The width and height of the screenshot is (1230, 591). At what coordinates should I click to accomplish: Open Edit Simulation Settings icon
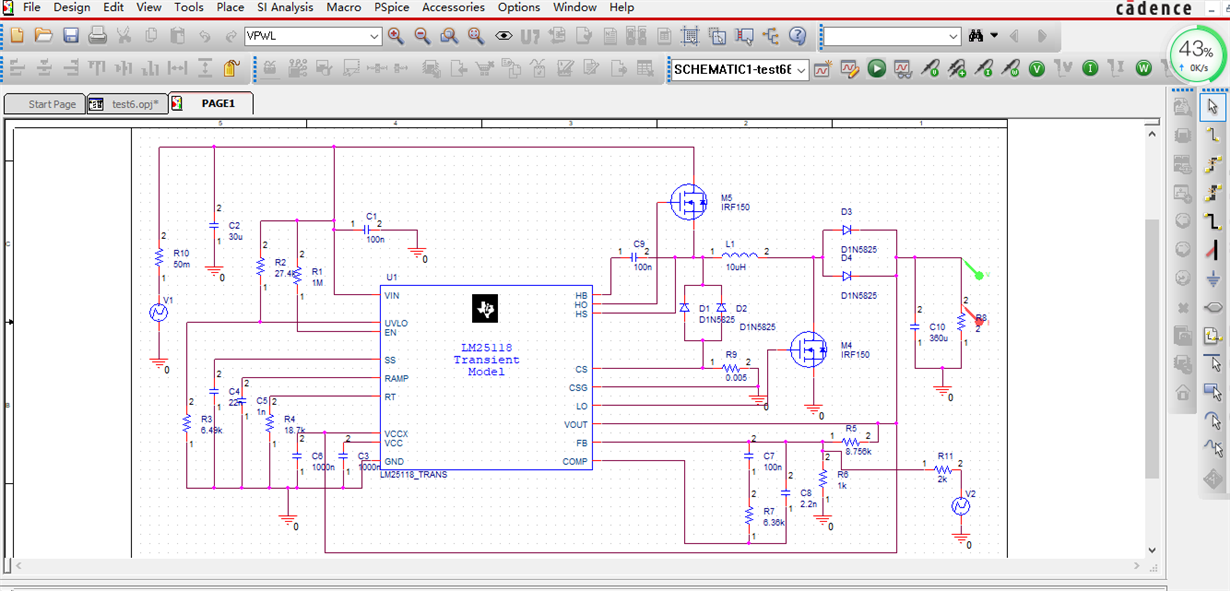pos(849,69)
